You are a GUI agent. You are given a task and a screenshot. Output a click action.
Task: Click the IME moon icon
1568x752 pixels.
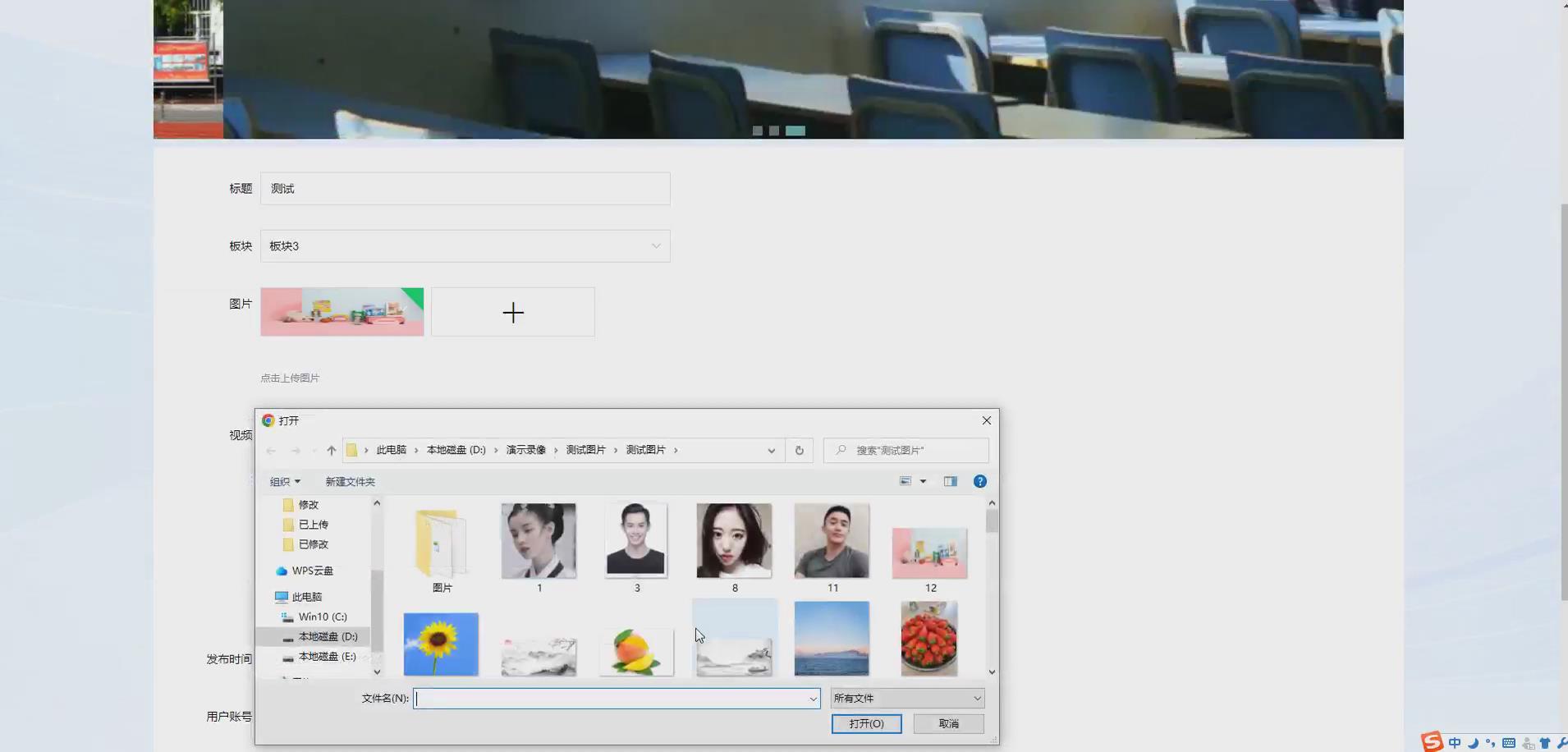(1473, 743)
